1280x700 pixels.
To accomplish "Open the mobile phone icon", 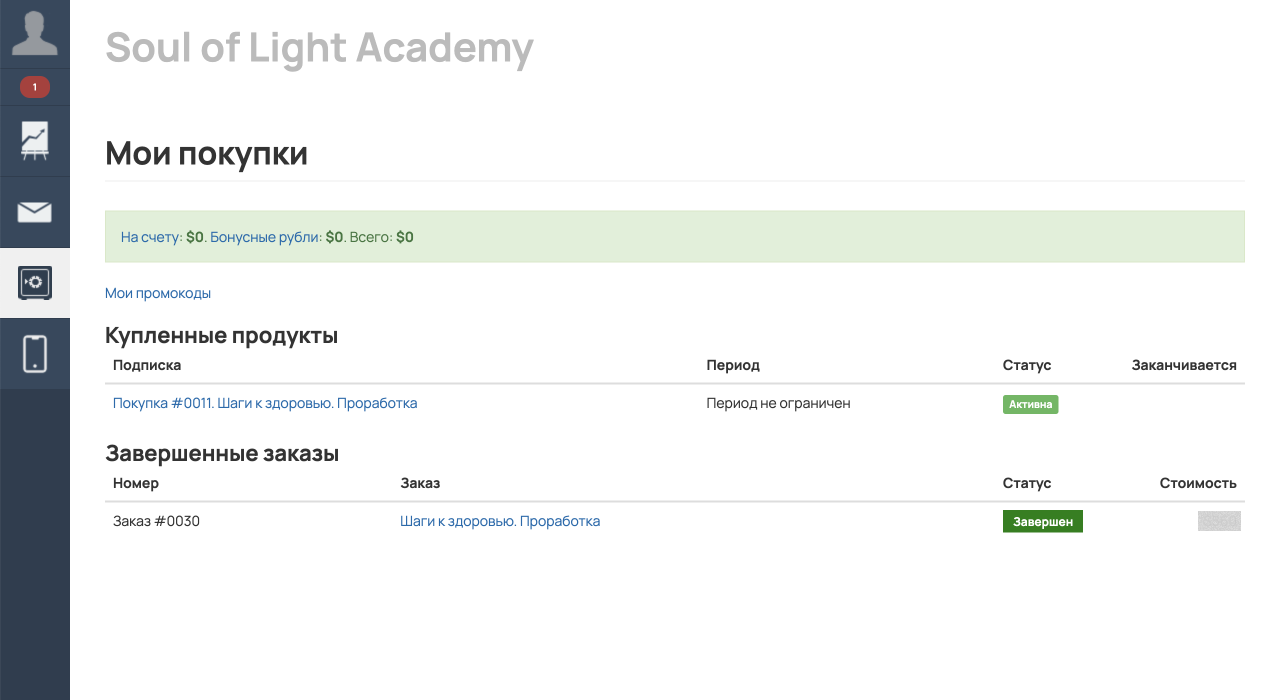I will click(35, 354).
